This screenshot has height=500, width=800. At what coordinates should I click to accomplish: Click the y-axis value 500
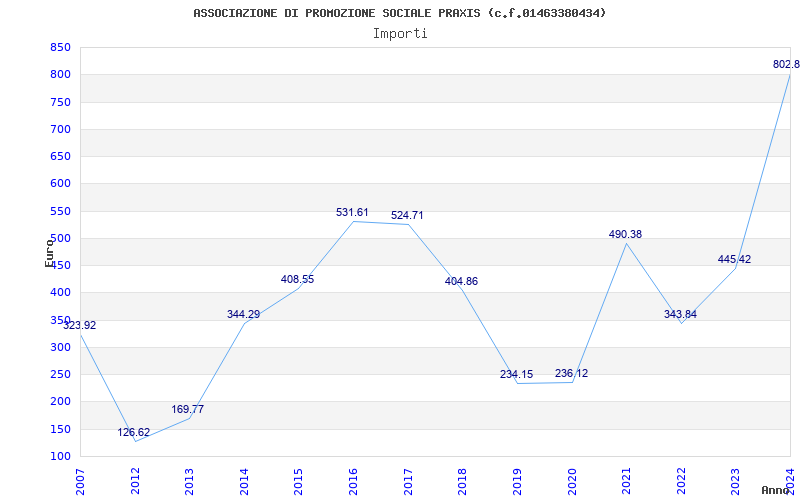(60, 238)
